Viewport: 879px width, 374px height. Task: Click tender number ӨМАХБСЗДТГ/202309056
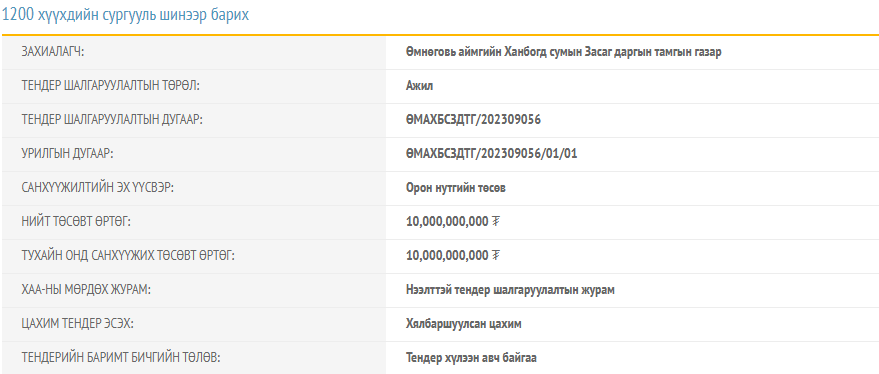pyautogui.click(x=473, y=120)
